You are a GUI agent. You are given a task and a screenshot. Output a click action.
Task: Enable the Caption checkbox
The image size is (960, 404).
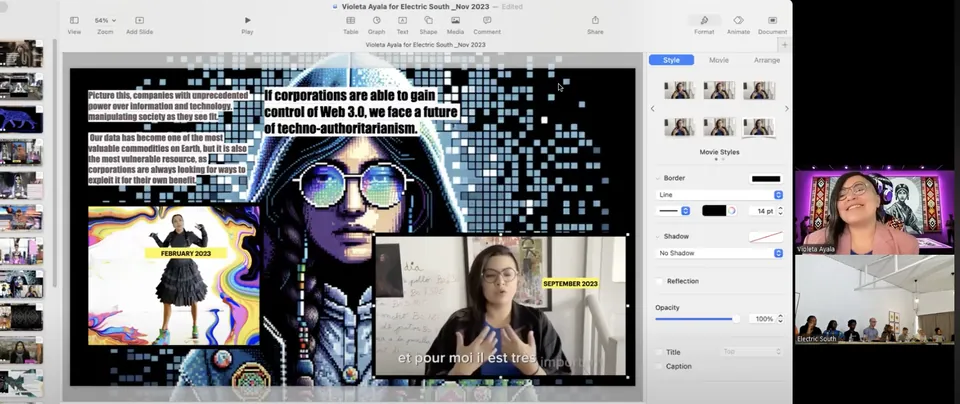[x=659, y=366]
